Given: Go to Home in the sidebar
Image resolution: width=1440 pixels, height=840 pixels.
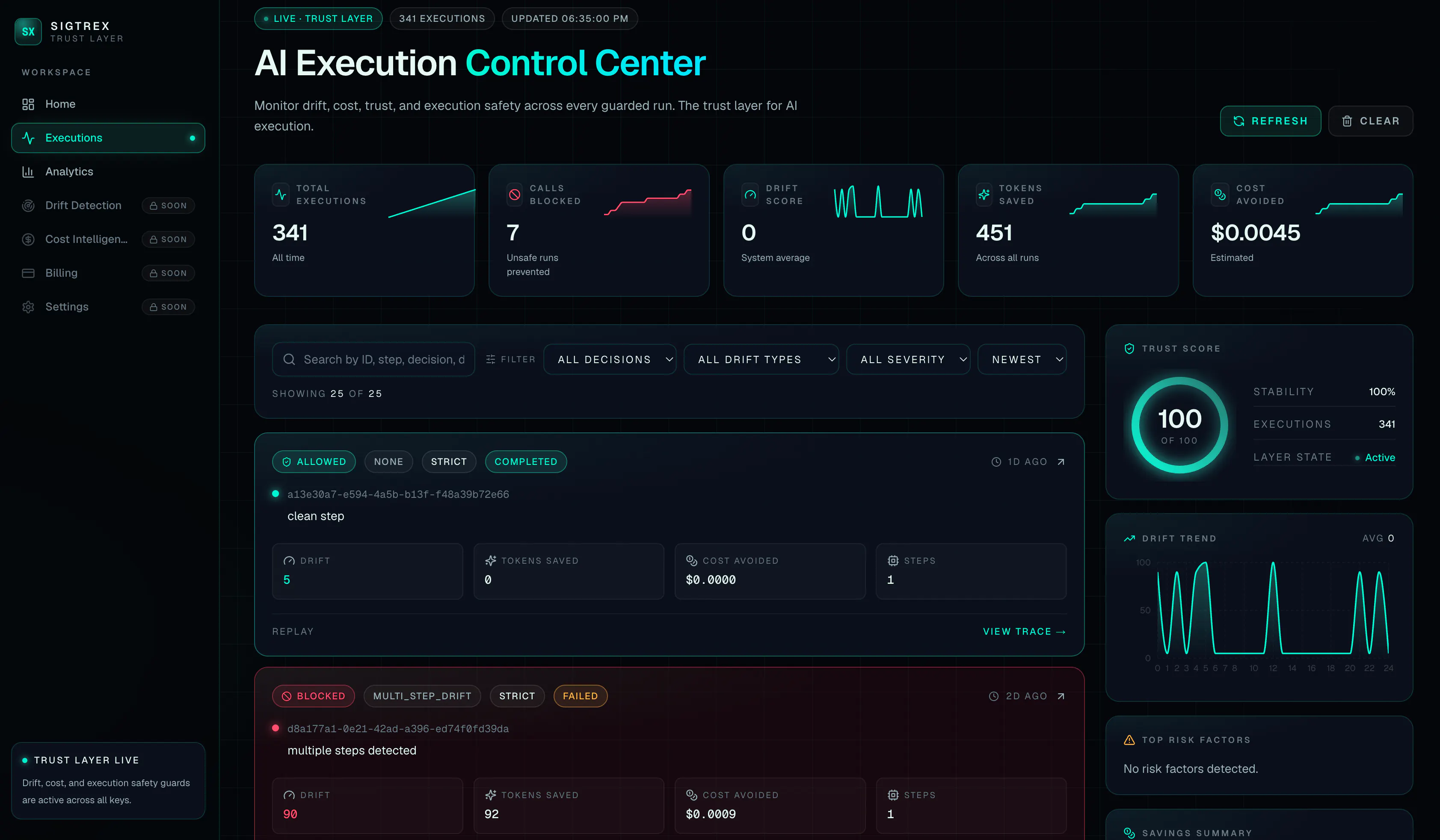Looking at the screenshot, I should [x=108, y=104].
